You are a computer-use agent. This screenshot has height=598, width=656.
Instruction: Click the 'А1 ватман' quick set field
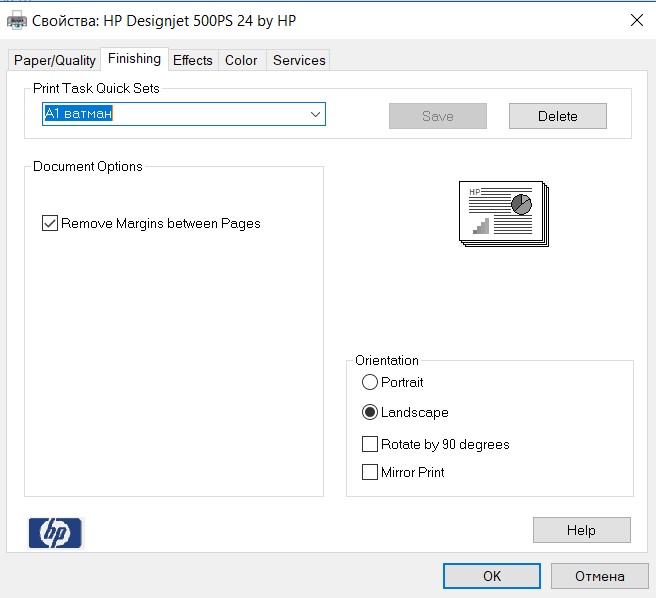[184, 114]
